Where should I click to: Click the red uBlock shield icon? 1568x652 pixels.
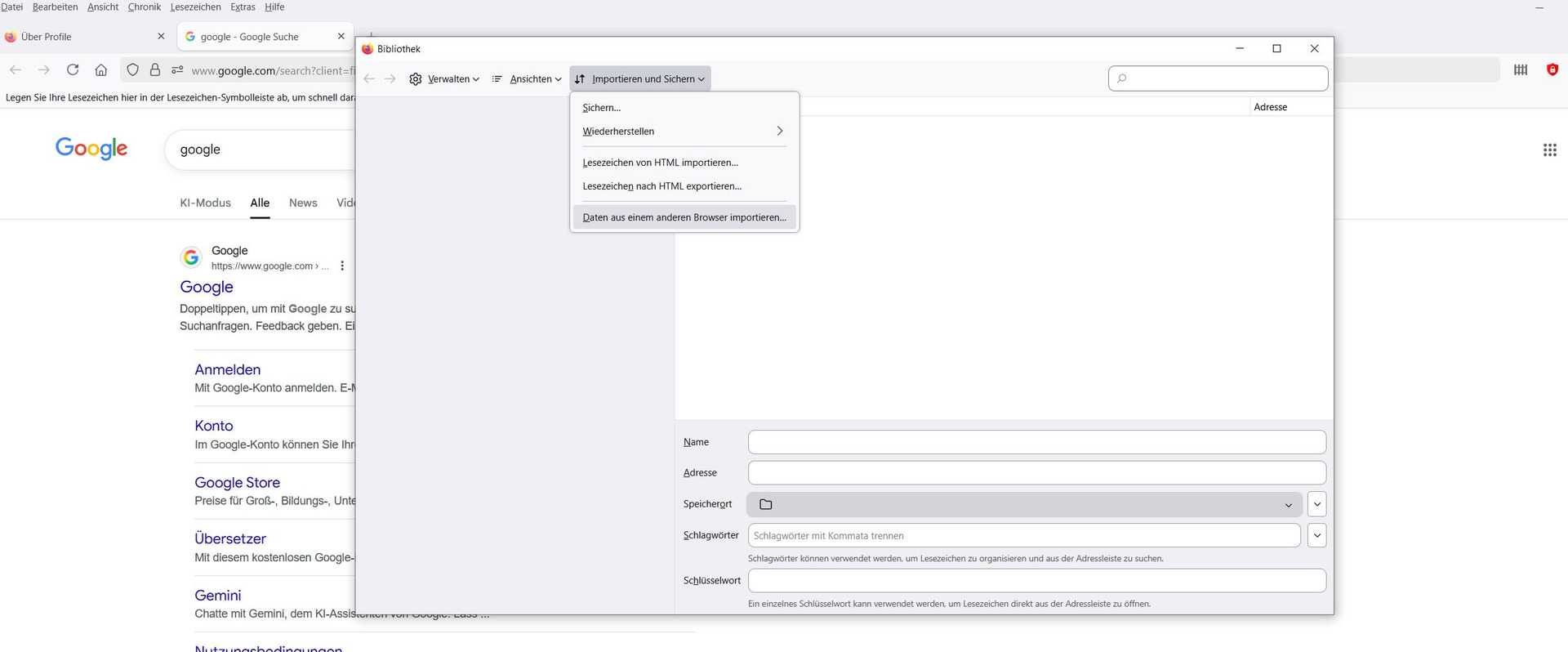click(x=1552, y=70)
